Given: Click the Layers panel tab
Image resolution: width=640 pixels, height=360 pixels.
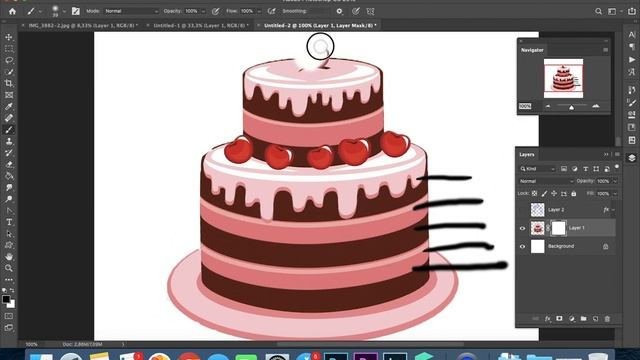Looking at the screenshot, I should point(527,155).
